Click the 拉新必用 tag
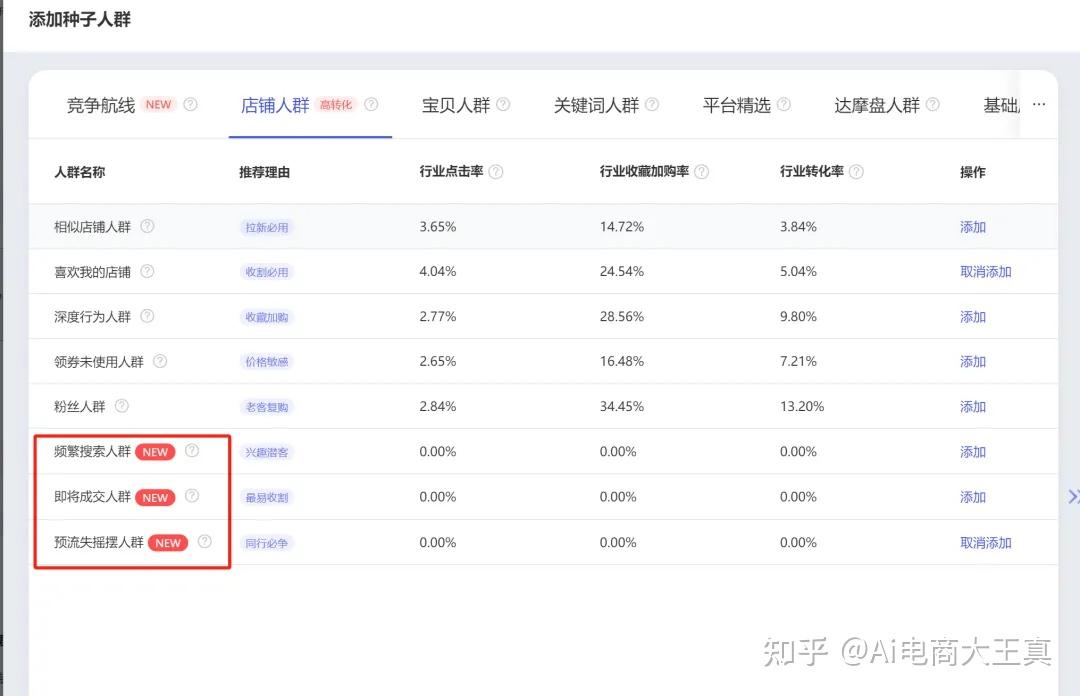The height and width of the screenshot is (696, 1080). click(x=267, y=227)
